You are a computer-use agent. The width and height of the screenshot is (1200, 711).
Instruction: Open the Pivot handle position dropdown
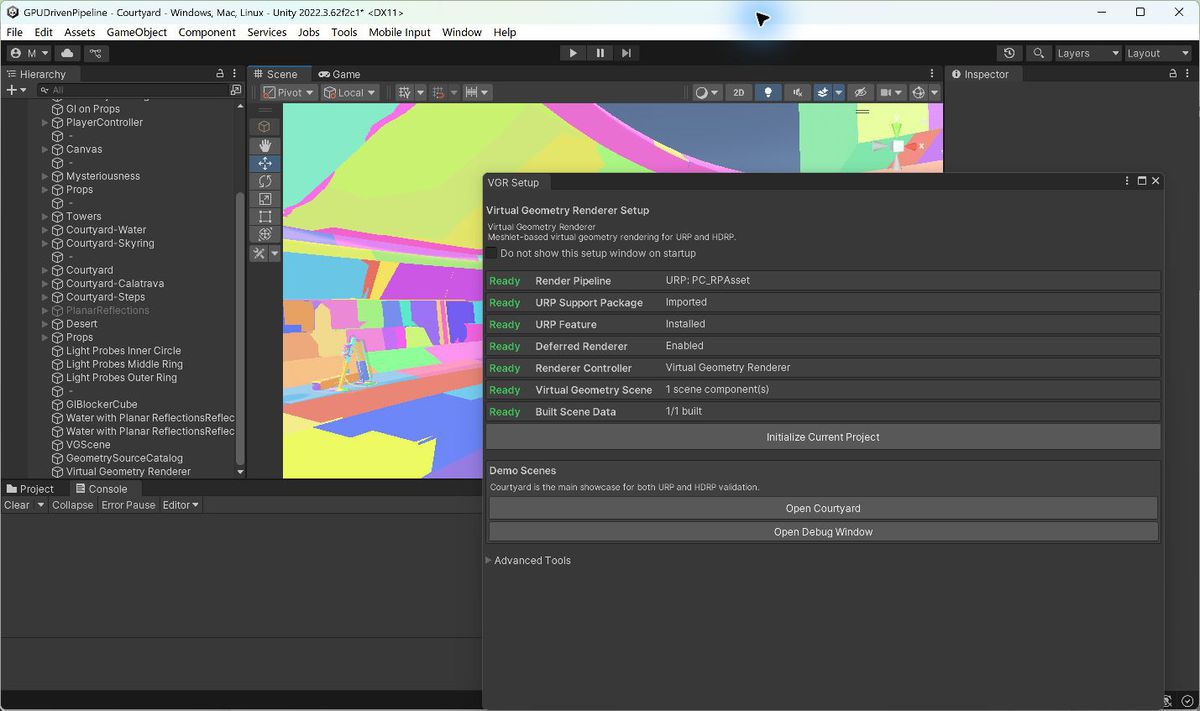(x=288, y=92)
